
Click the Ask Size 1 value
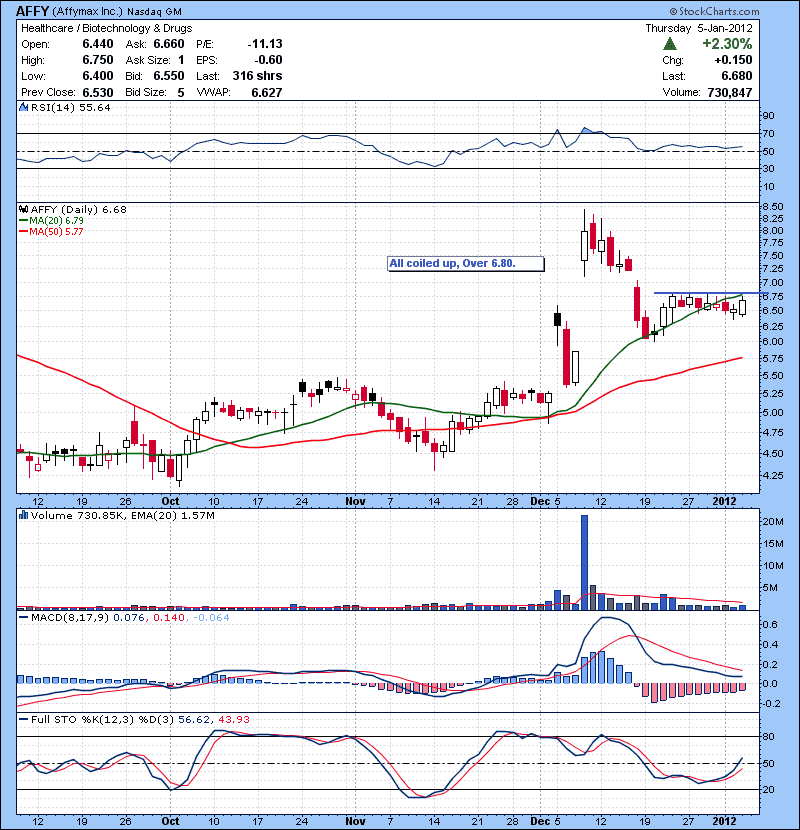tap(181, 60)
